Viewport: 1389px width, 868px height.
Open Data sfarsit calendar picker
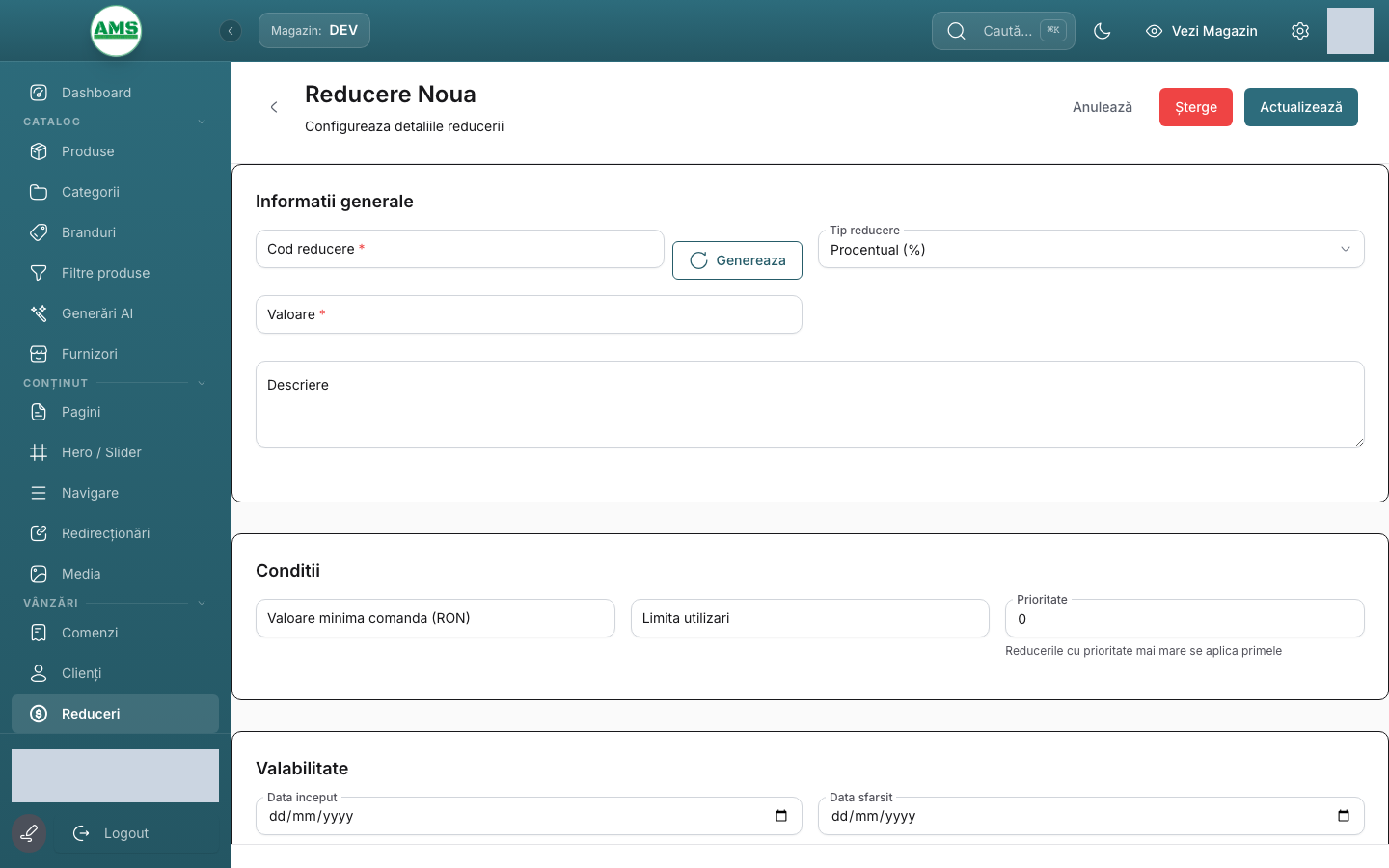tap(1344, 816)
